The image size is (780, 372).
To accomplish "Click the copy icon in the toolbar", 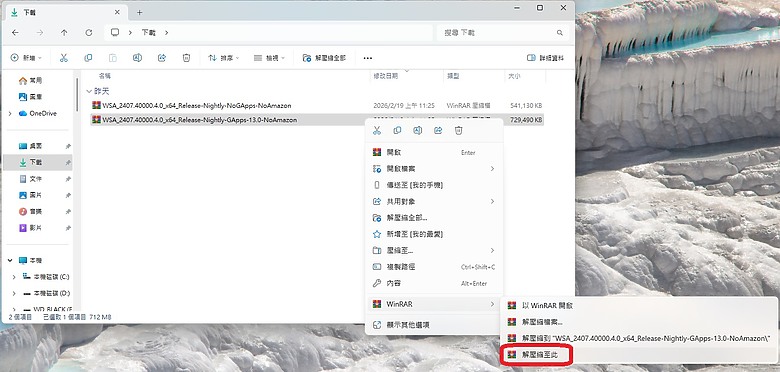I will [x=88, y=58].
